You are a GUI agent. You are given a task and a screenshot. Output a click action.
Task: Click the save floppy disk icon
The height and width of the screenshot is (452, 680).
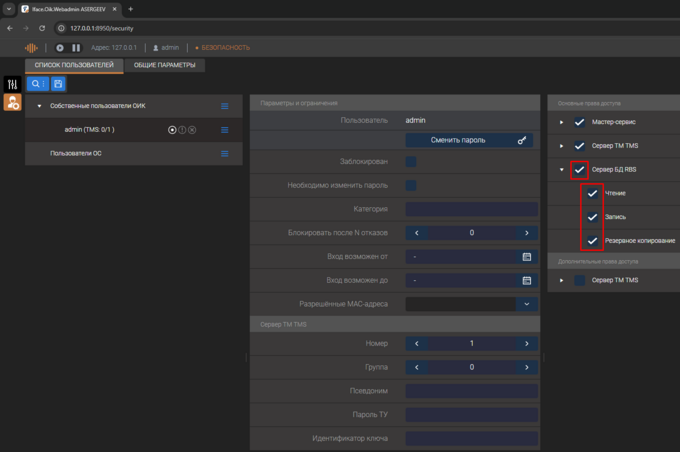58,84
